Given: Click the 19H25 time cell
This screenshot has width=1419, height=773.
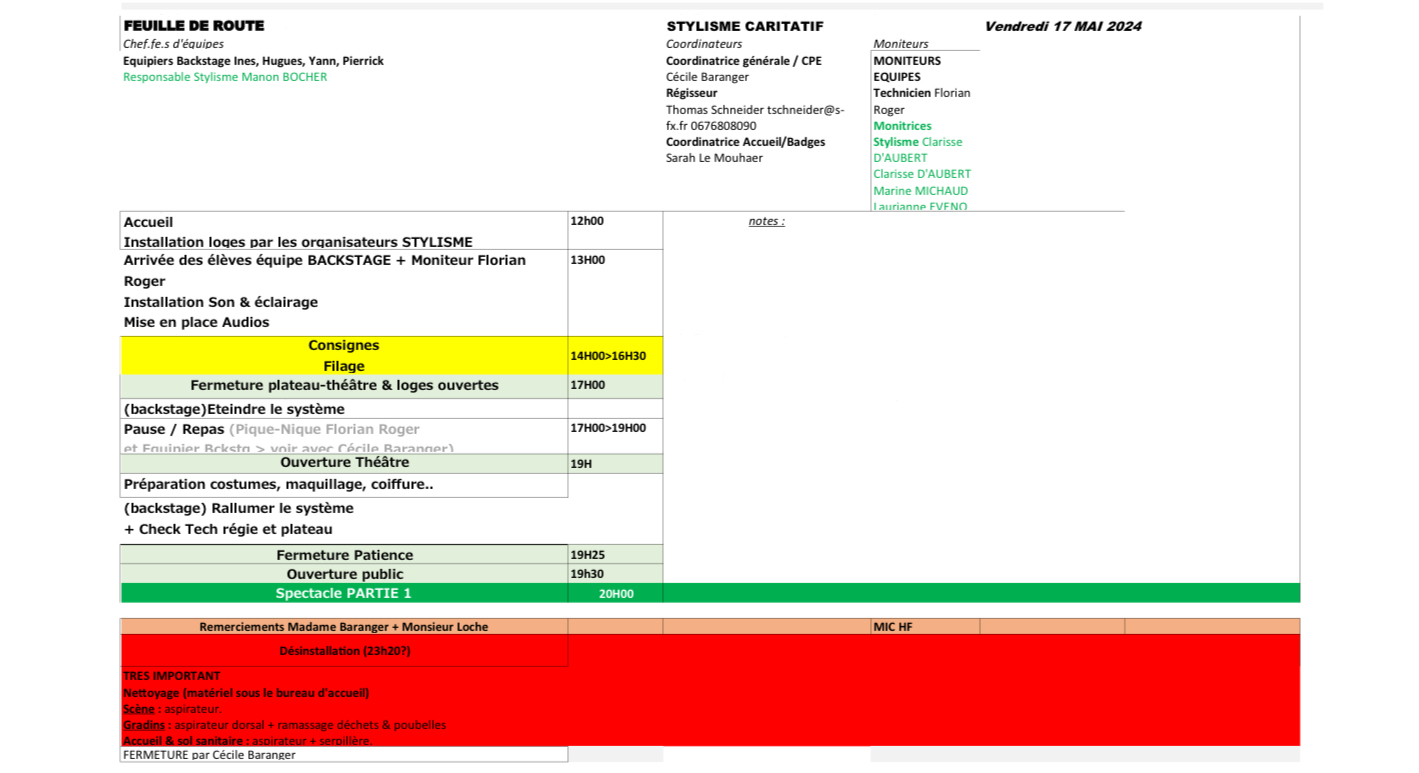Looking at the screenshot, I should coord(589,555).
